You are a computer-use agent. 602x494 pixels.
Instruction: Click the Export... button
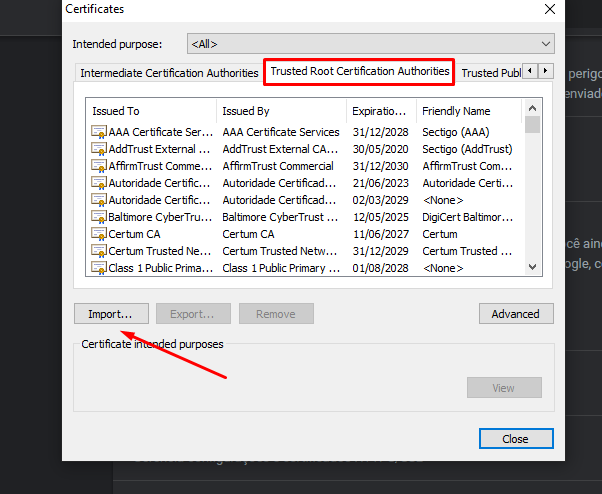pyautogui.click(x=193, y=314)
